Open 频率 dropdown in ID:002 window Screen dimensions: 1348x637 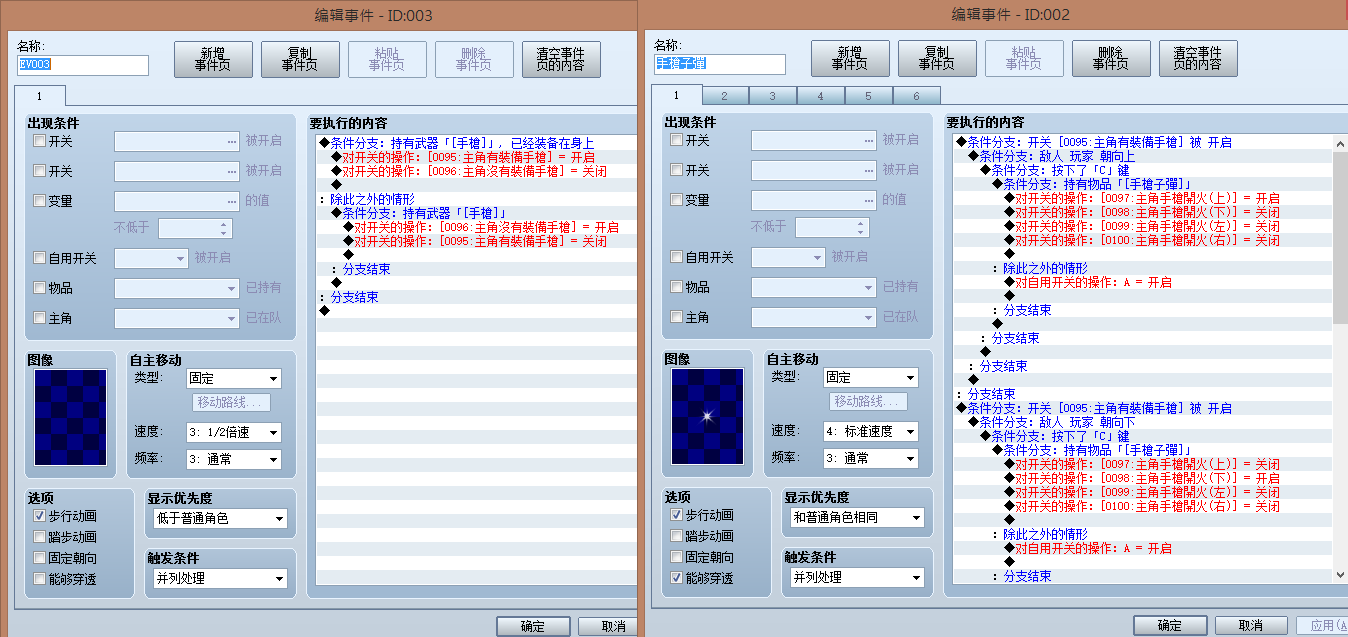point(871,458)
